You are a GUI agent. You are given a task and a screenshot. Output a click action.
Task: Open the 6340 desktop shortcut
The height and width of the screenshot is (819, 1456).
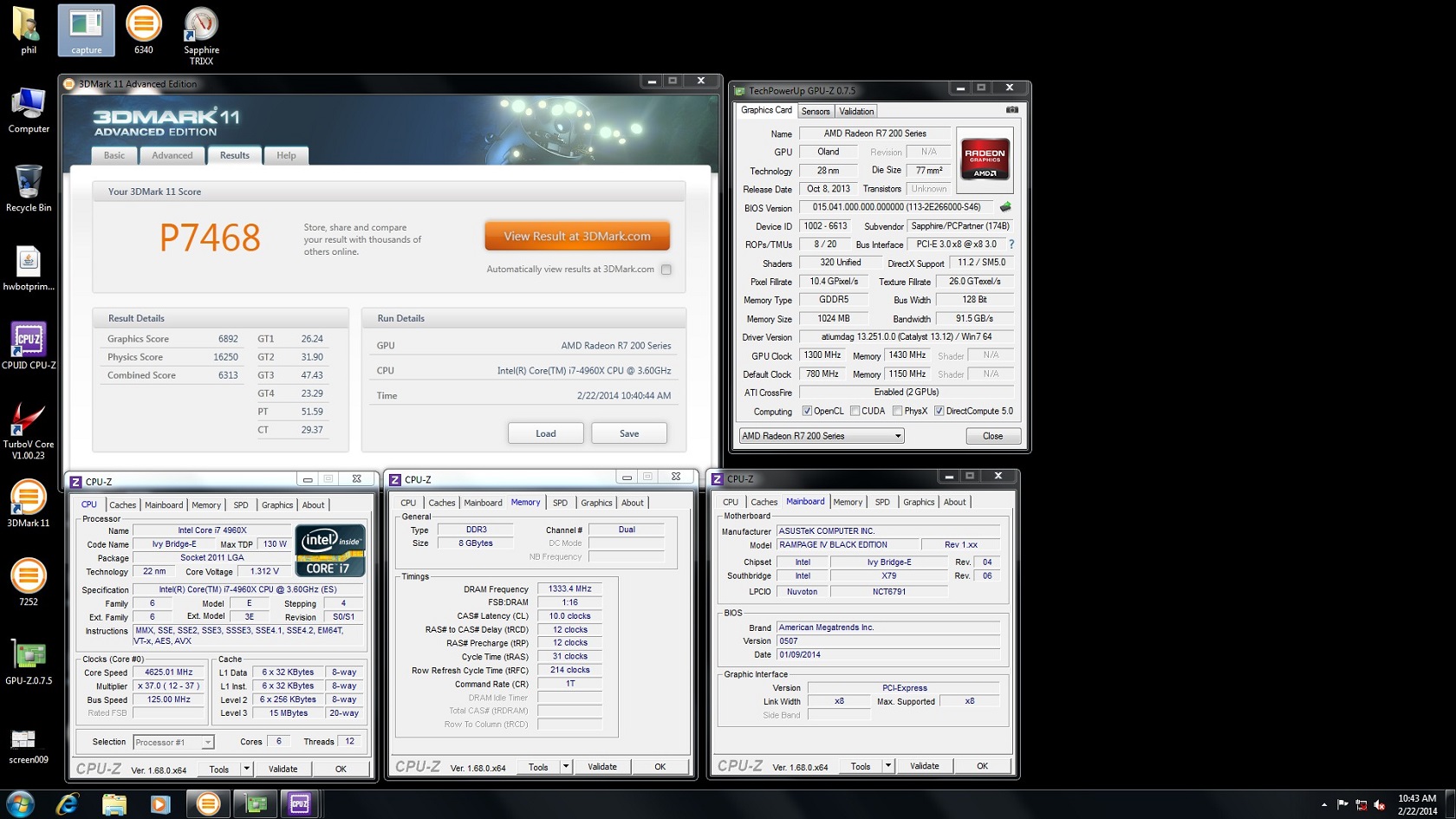tap(144, 29)
